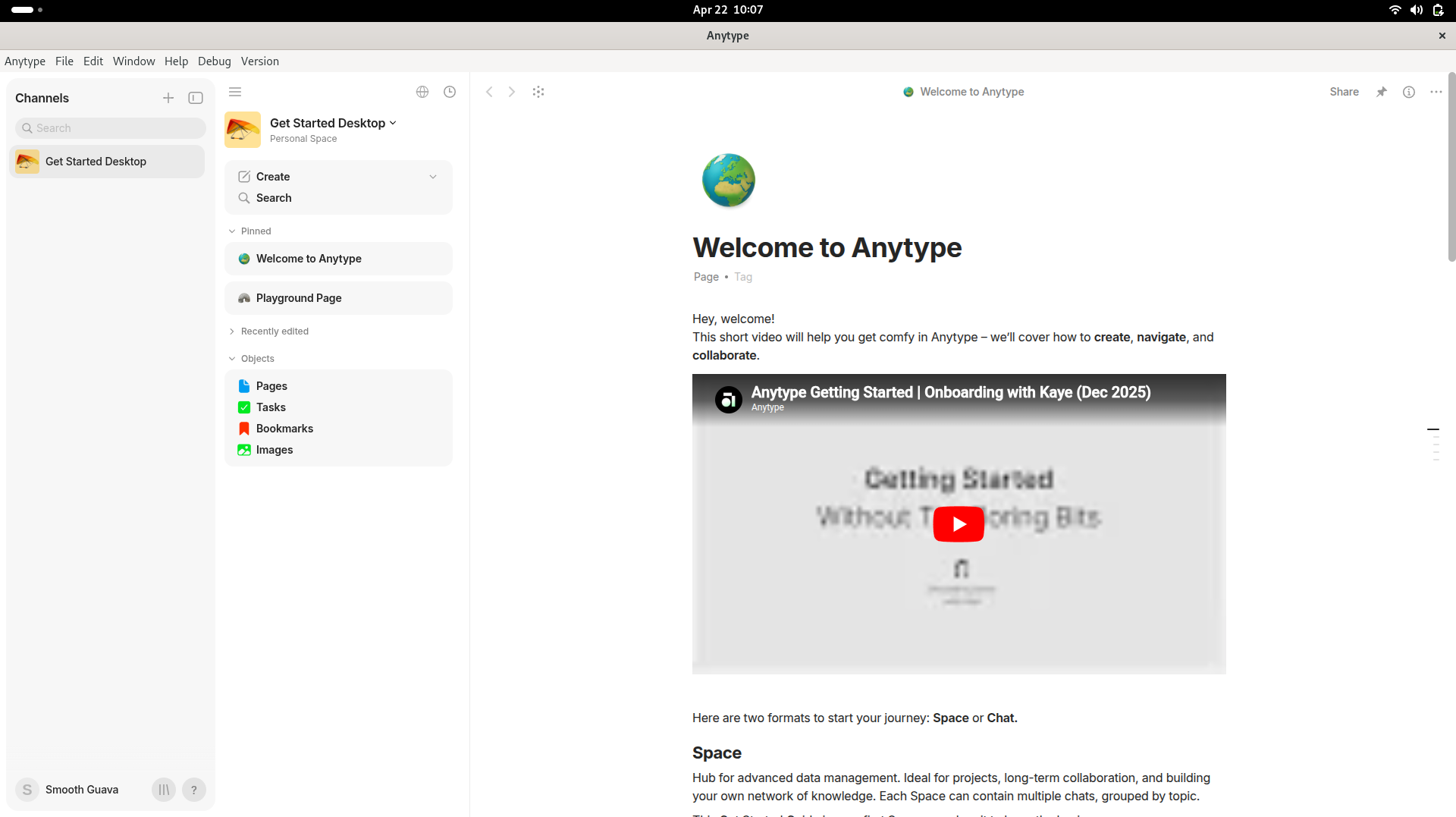Go back with the left arrow
Viewport: 1456px width, 817px height.
[490, 92]
